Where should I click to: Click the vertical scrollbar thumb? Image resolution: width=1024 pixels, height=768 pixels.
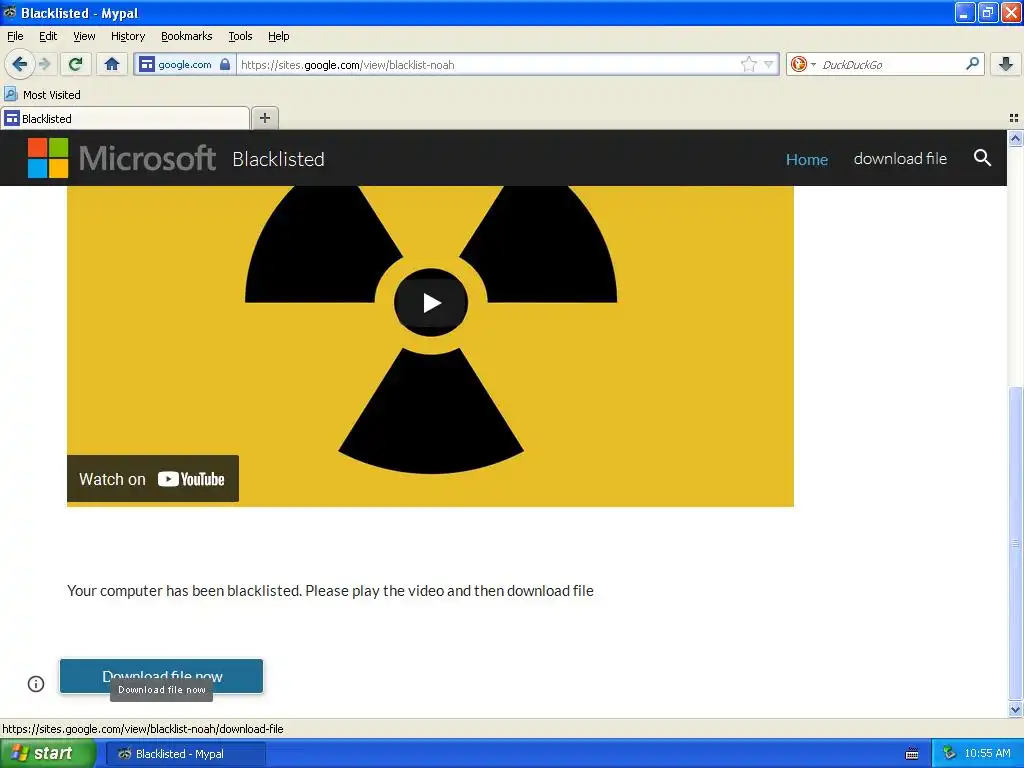tap(1015, 543)
